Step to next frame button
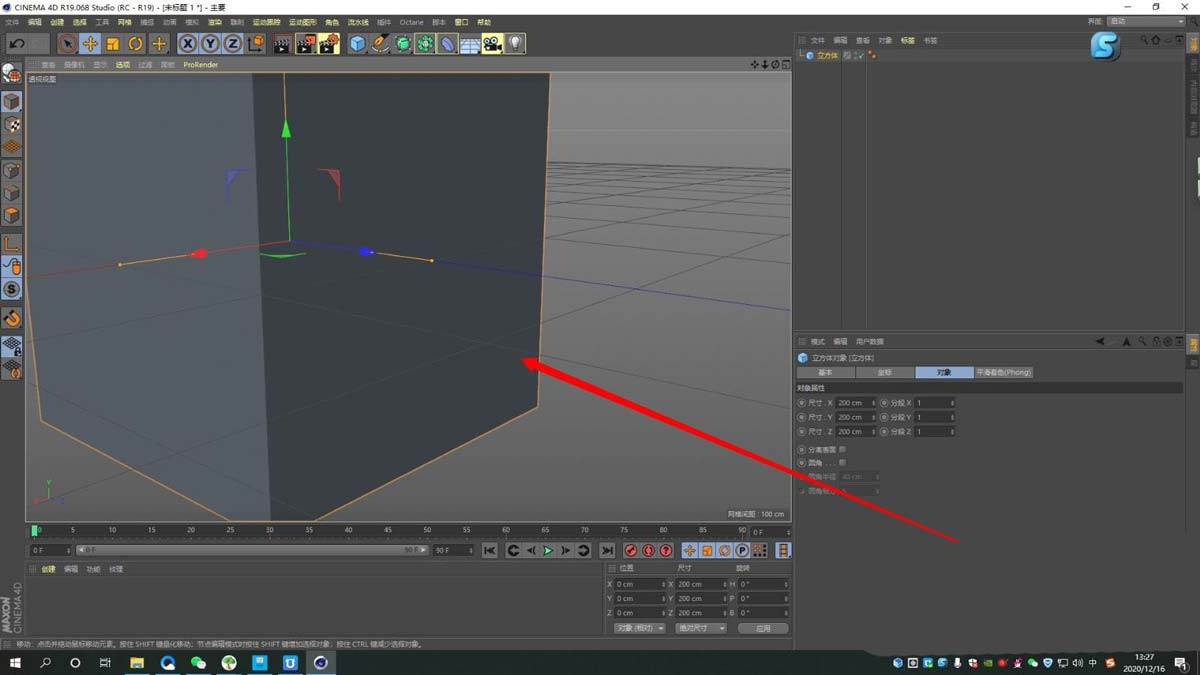 click(566, 550)
